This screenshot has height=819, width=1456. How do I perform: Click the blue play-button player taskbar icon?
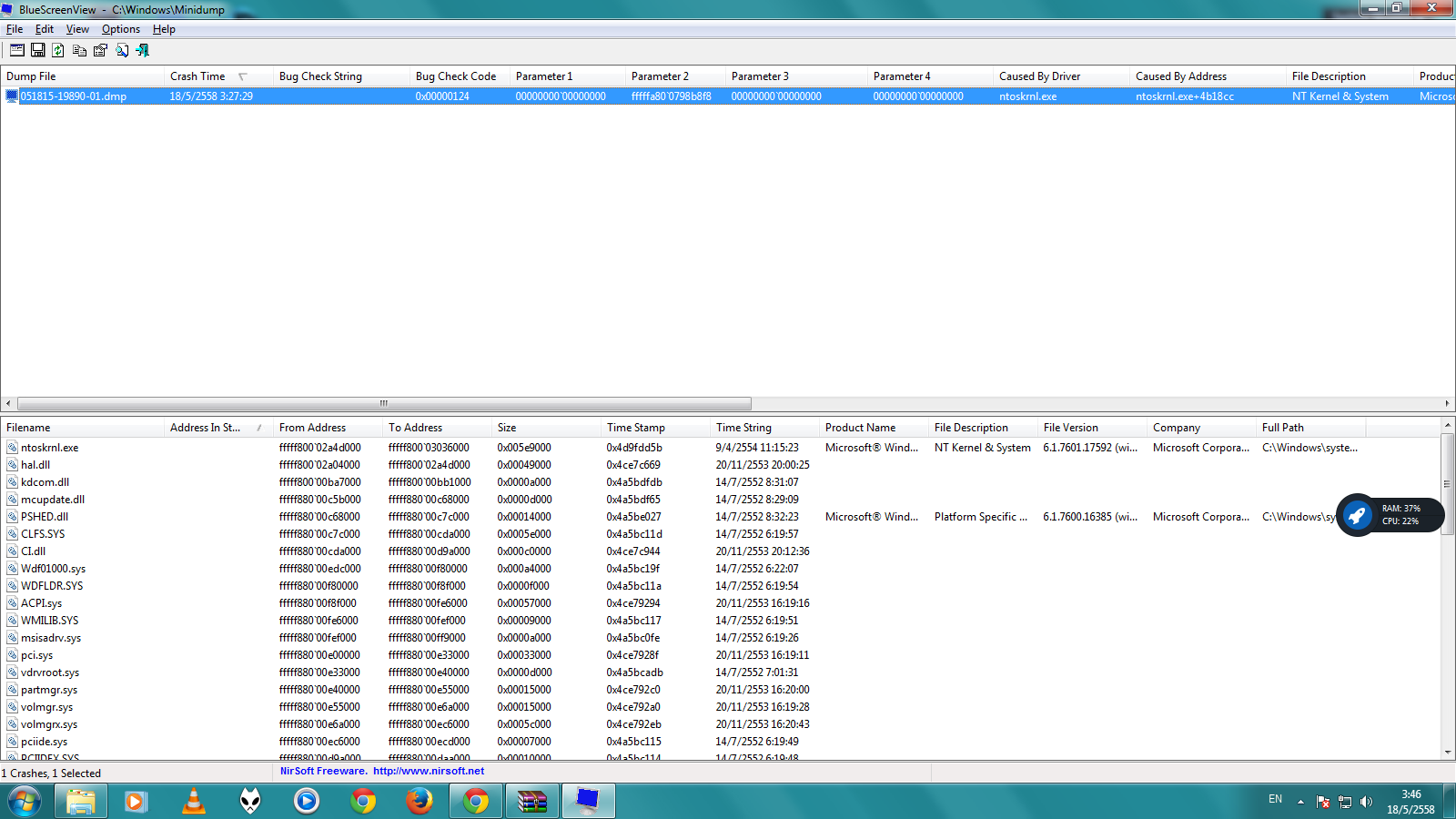pos(307,802)
